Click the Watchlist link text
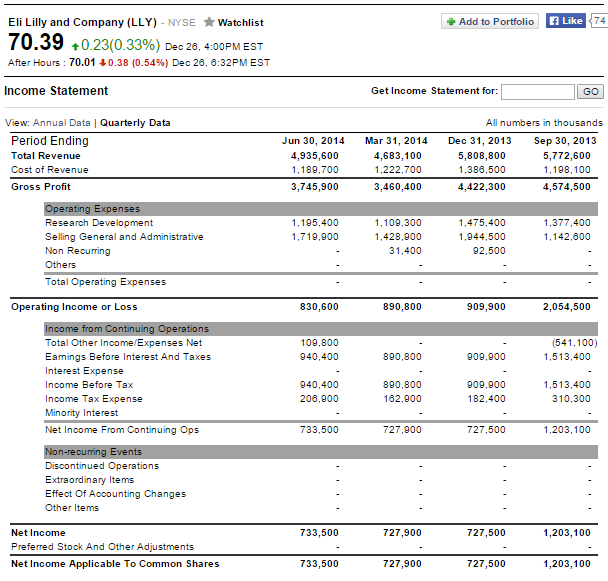This screenshot has height=581, width=608. tap(240, 22)
